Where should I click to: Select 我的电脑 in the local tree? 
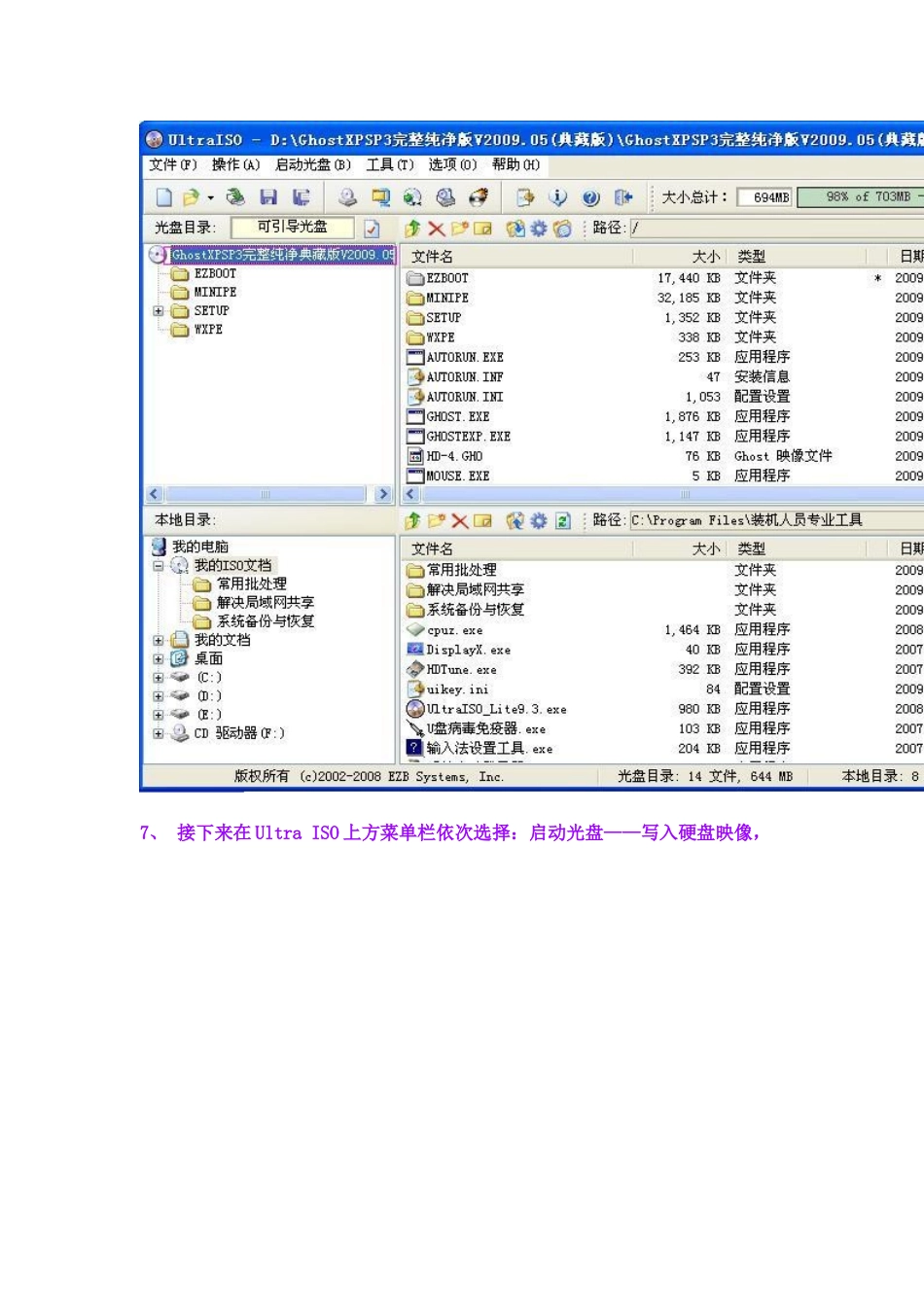tap(191, 548)
